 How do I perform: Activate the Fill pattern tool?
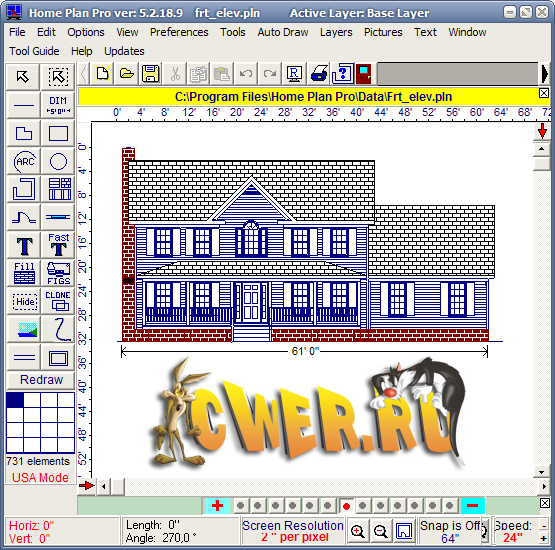(24, 273)
